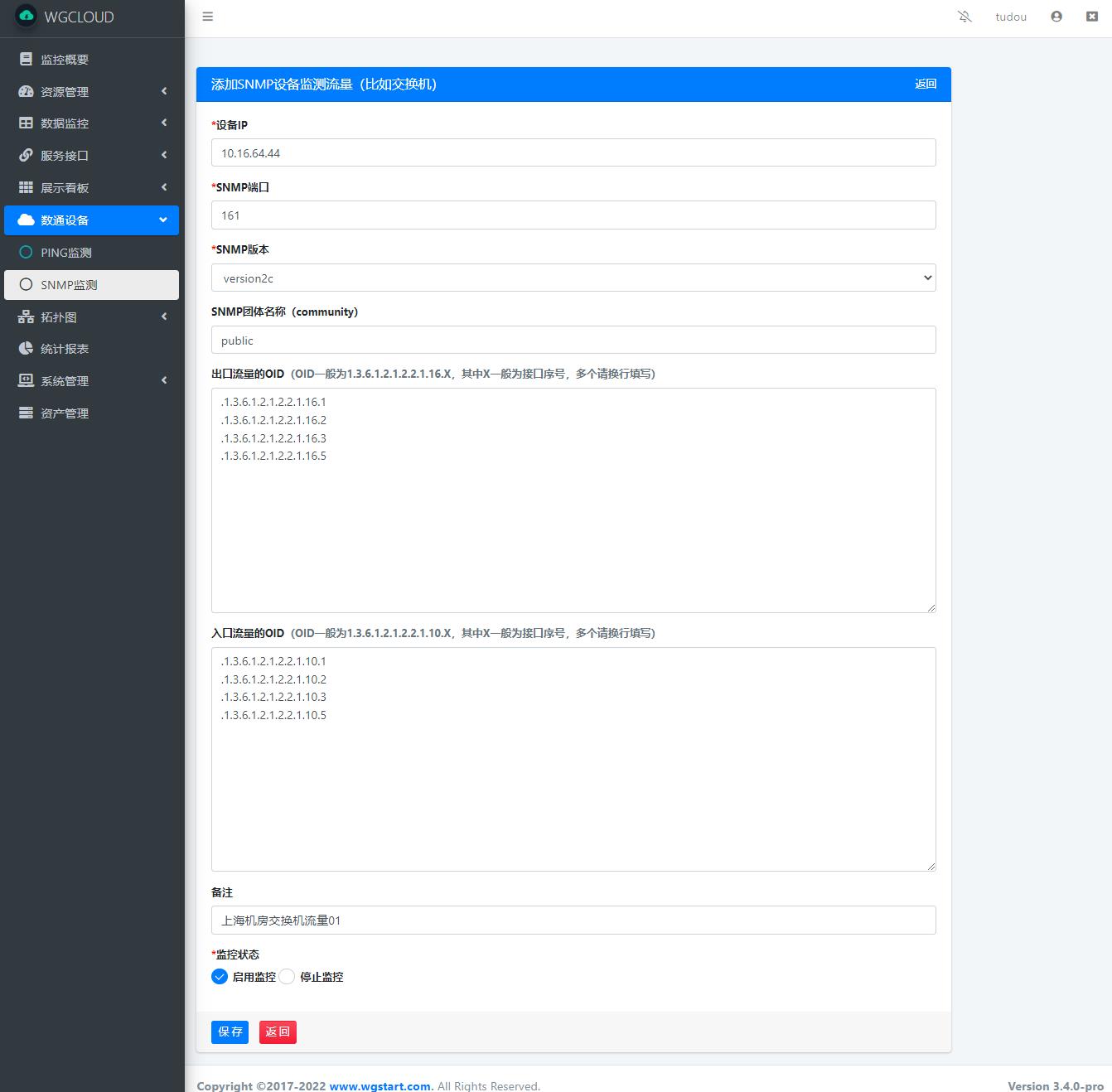Click the WGCLOUD brand title

[79, 17]
